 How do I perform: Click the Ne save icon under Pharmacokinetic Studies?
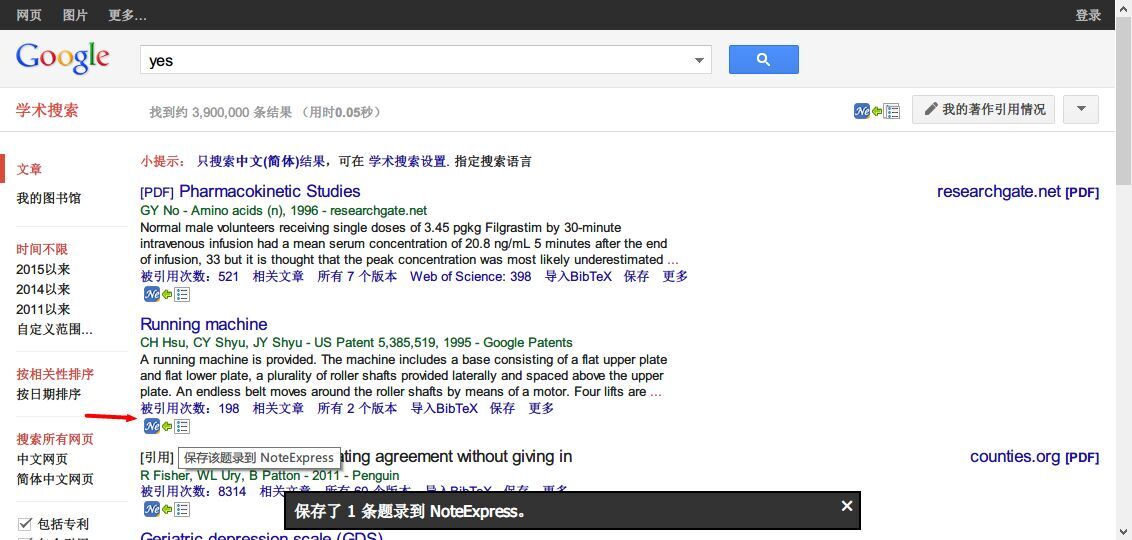(x=152, y=294)
